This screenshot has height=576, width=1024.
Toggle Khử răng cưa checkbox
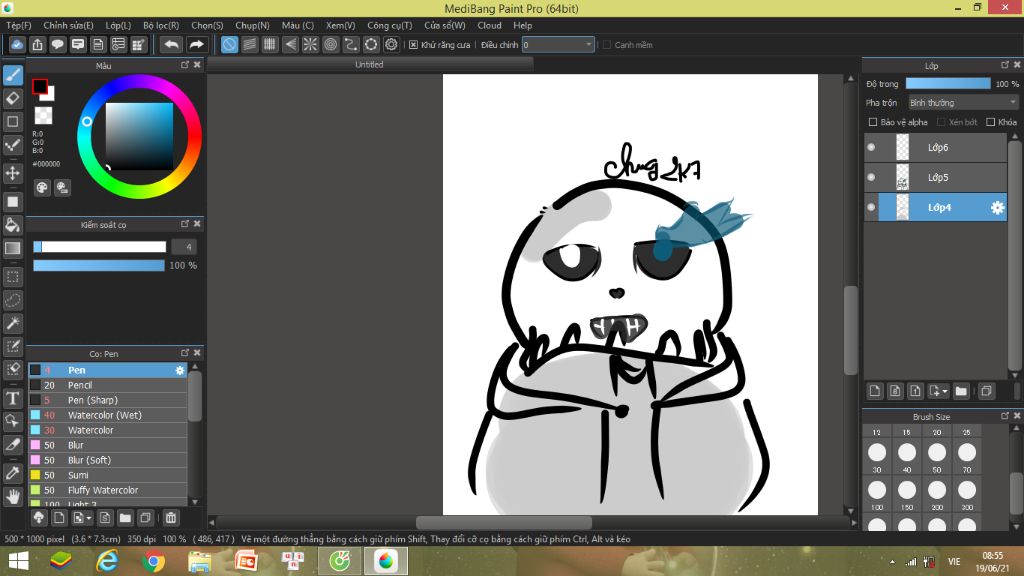pyautogui.click(x=413, y=45)
